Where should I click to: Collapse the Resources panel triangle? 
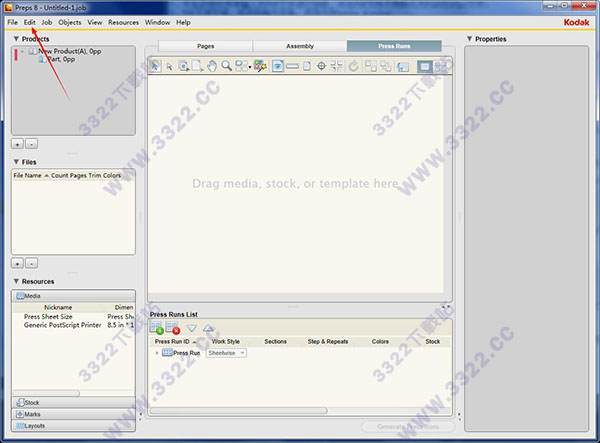click(x=16, y=281)
